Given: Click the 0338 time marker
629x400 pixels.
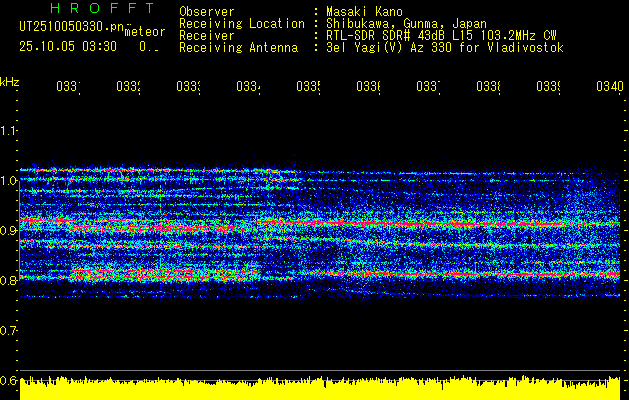Looking at the screenshot, I should [489, 87].
